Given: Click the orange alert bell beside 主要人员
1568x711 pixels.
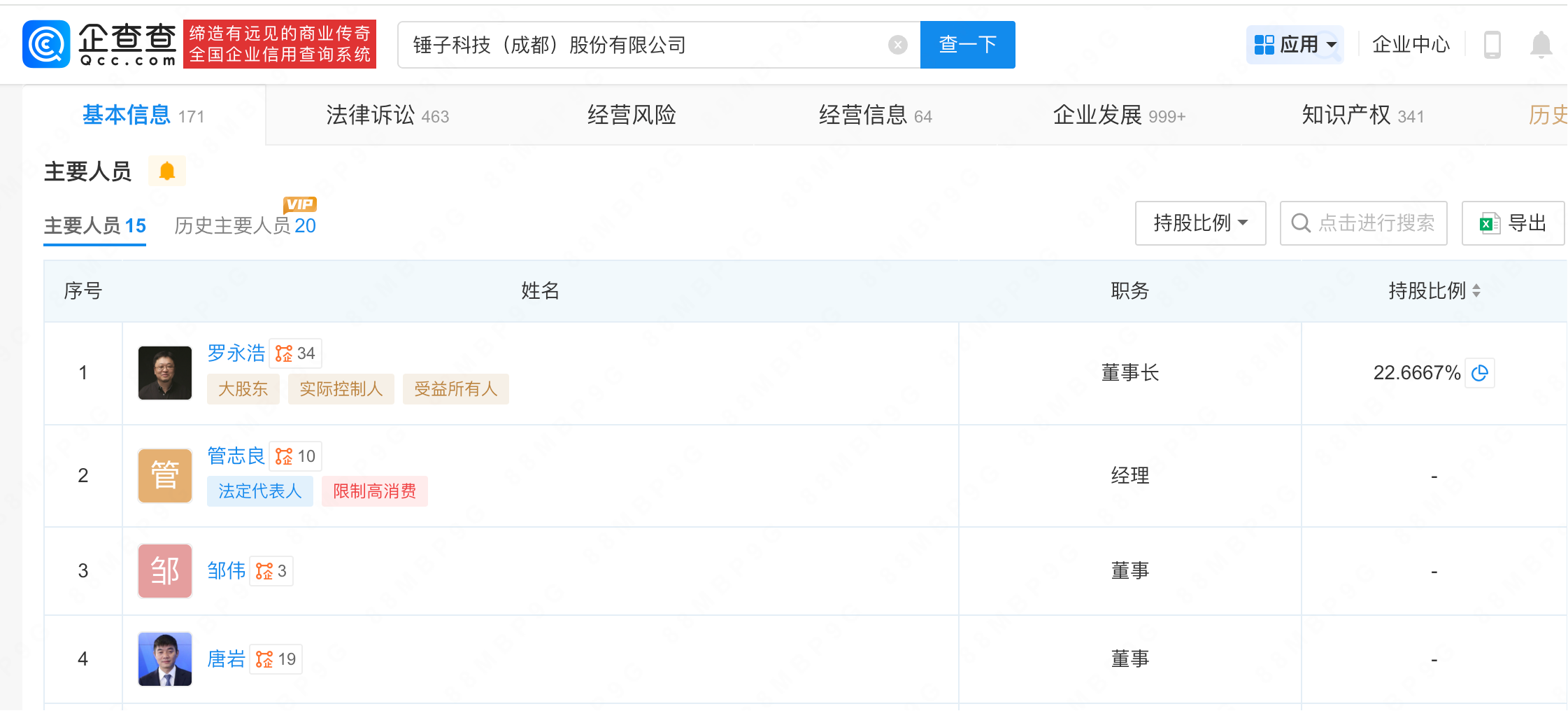Looking at the screenshot, I should pyautogui.click(x=166, y=171).
